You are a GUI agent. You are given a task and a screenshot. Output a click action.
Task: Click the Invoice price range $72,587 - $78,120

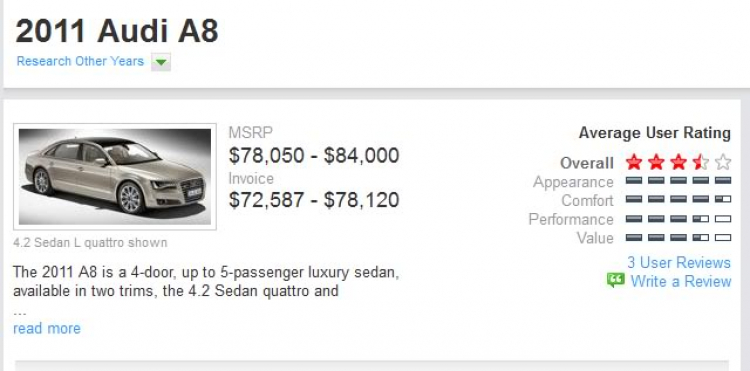(x=314, y=200)
